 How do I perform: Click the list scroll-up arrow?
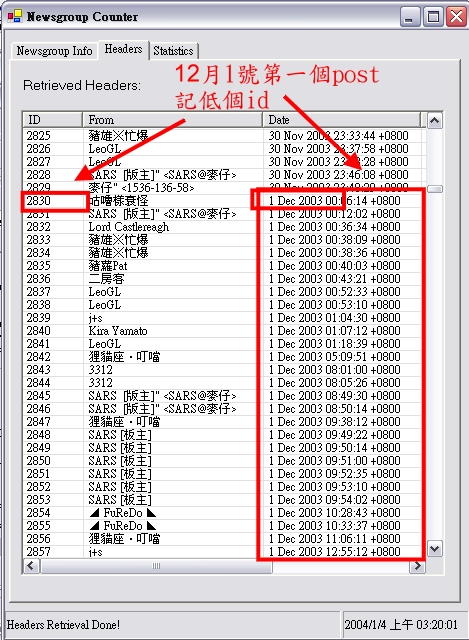pyautogui.click(x=434, y=120)
